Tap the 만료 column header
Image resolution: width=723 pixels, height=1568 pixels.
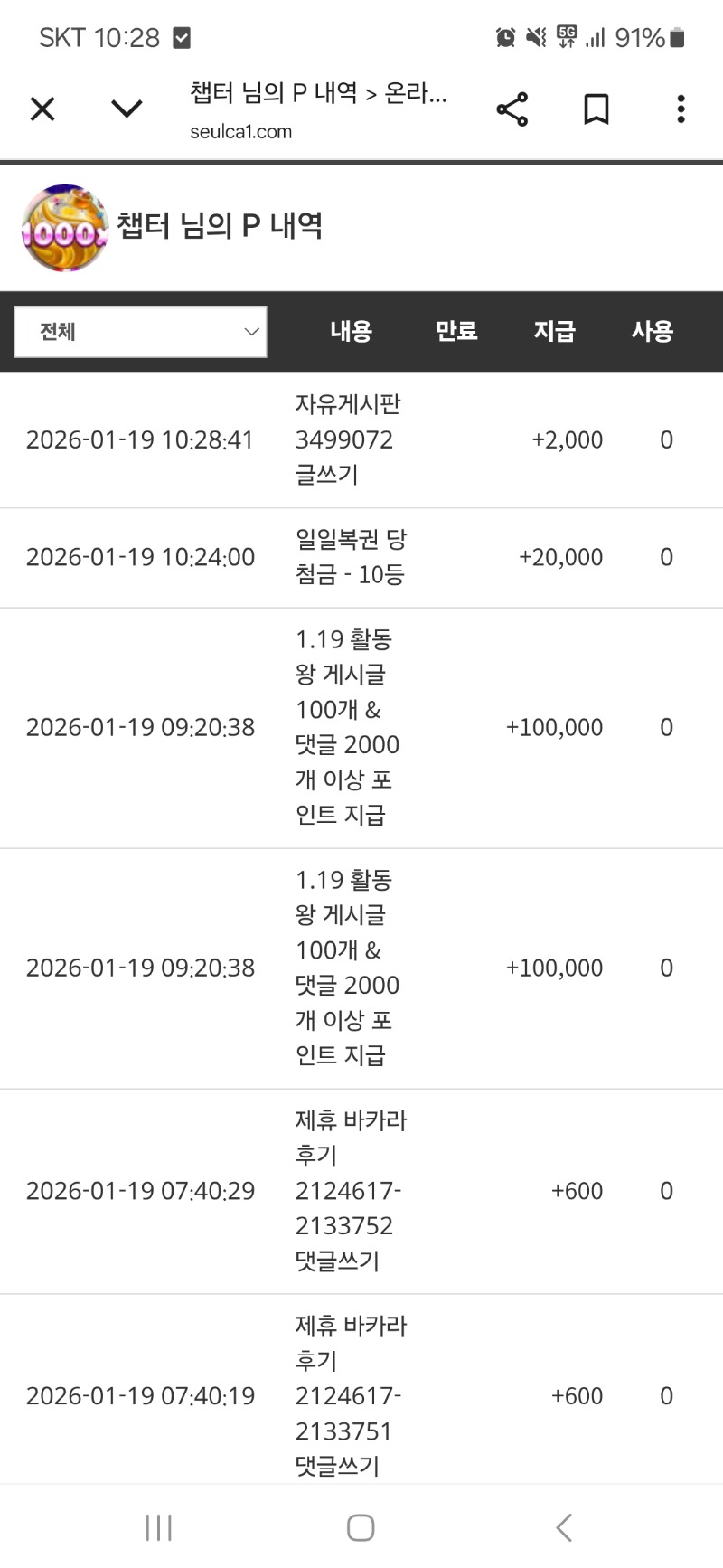[x=456, y=331]
